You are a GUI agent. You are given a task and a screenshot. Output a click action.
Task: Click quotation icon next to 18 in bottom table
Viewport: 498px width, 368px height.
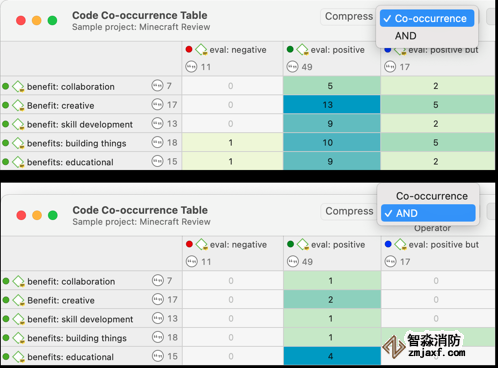[158, 337]
